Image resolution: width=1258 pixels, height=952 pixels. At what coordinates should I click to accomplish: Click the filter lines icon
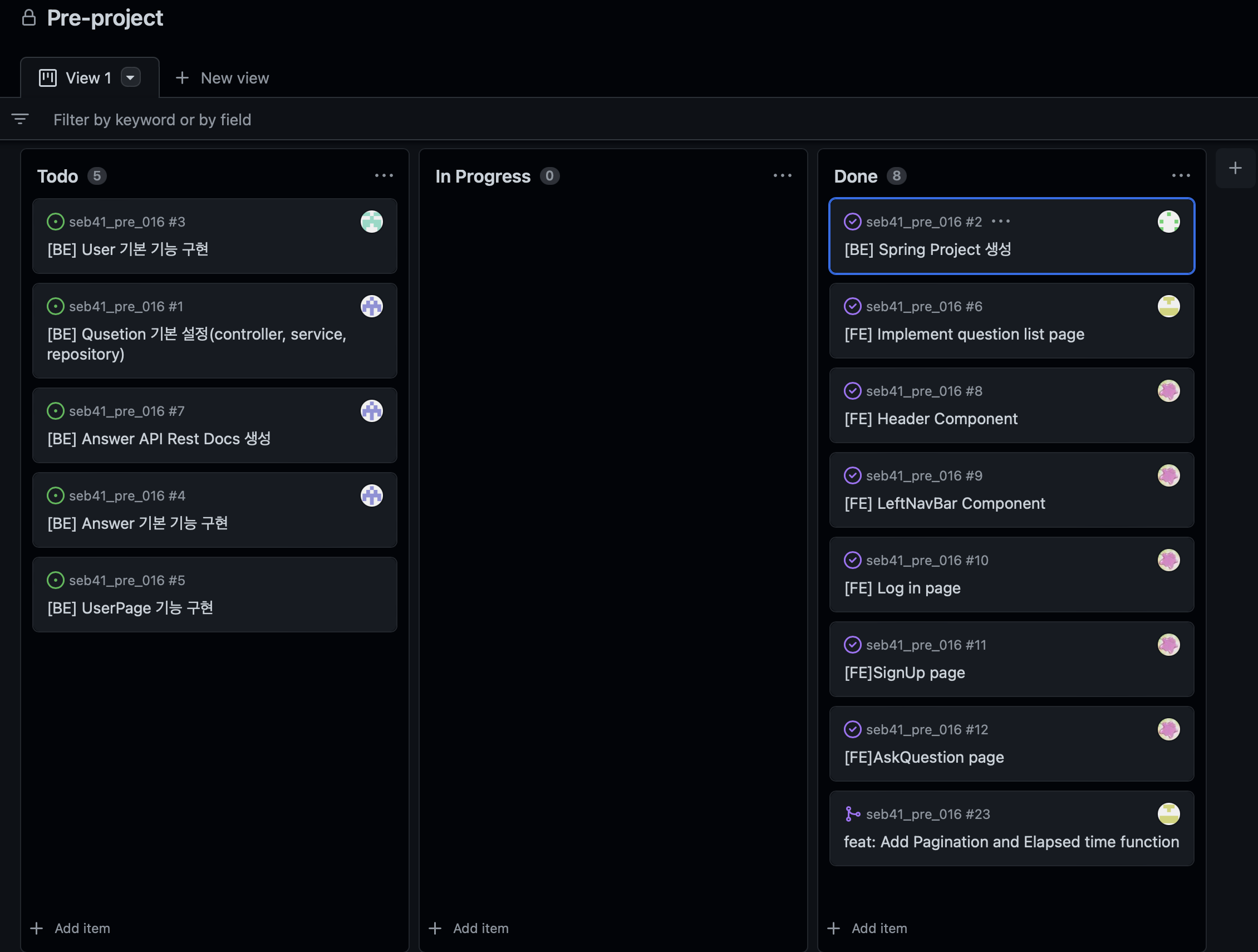pyautogui.click(x=20, y=119)
